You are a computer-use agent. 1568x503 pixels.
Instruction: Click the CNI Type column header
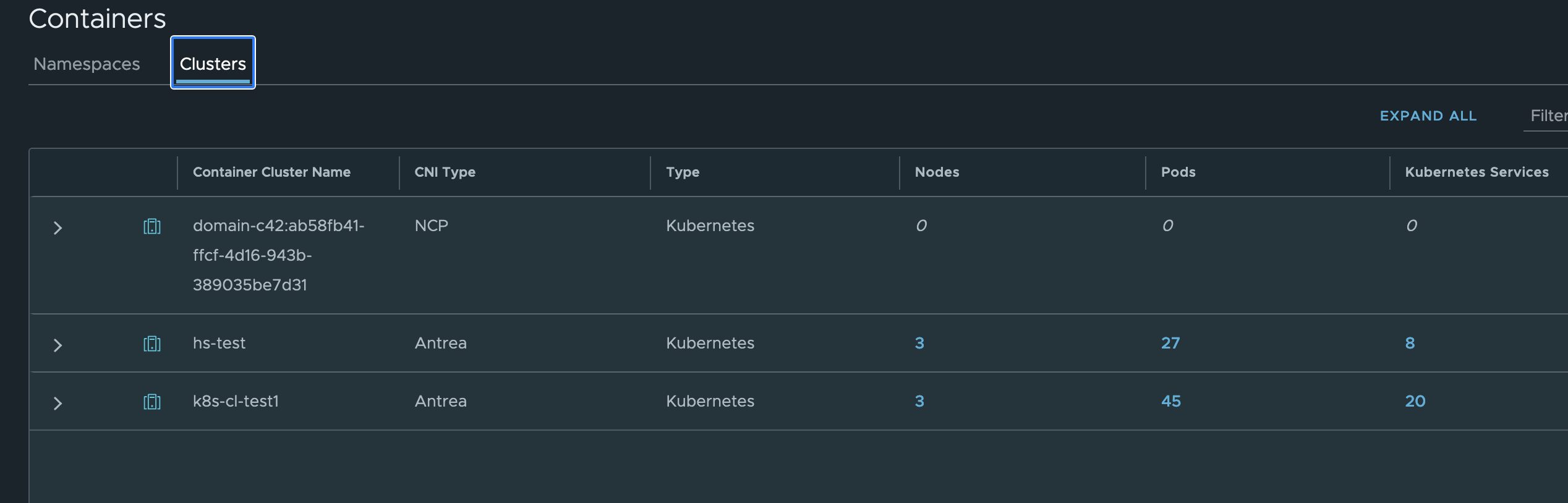click(x=445, y=172)
